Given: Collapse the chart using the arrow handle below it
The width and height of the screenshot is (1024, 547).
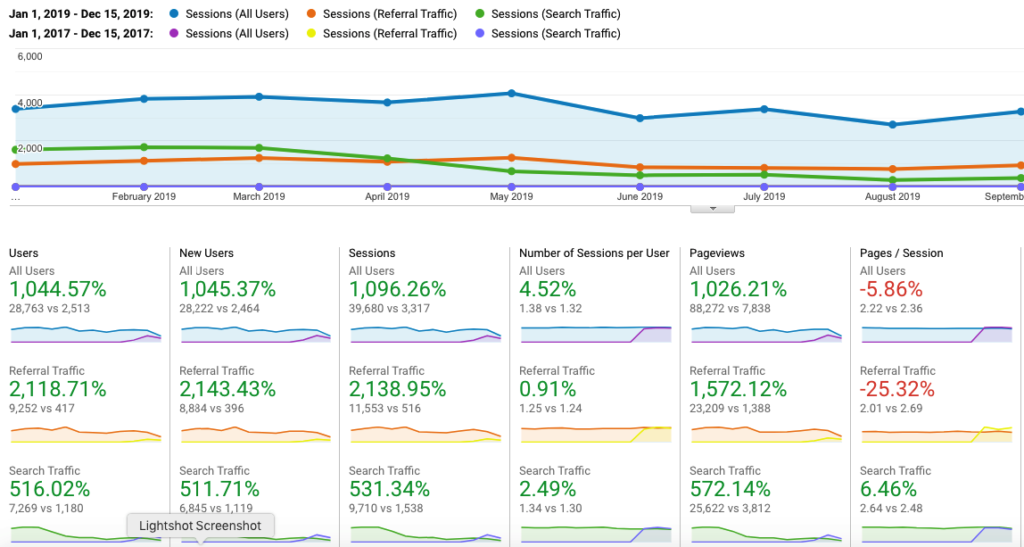Looking at the screenshot, I should 714,208.
